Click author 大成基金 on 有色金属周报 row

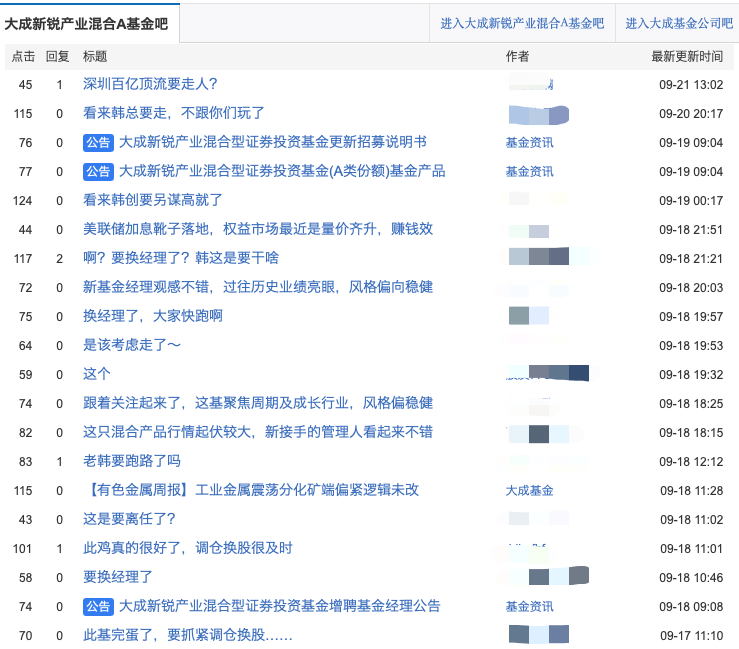[x=529, y=491]
